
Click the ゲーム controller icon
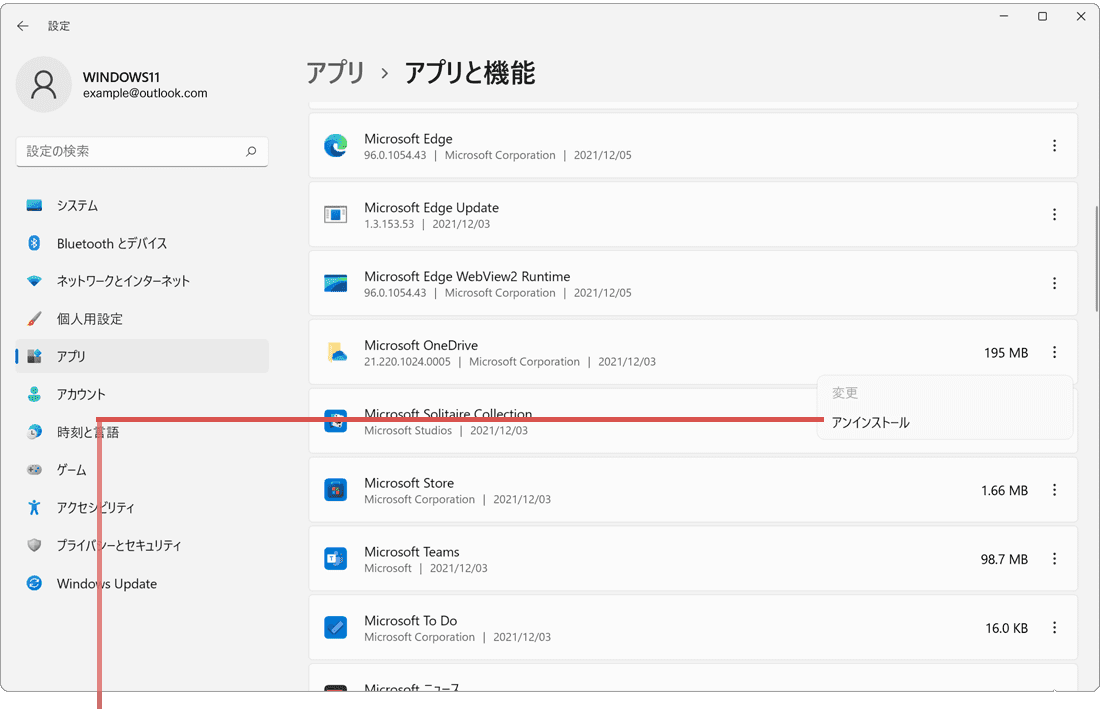pyautogui.click(x=34, y=469)
